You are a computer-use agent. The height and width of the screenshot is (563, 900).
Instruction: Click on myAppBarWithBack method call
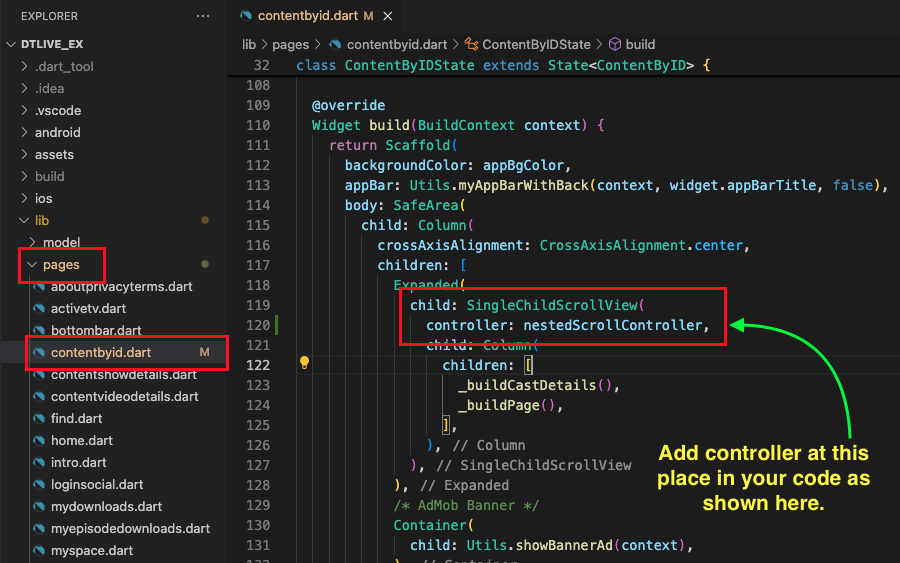coord(523,185)
